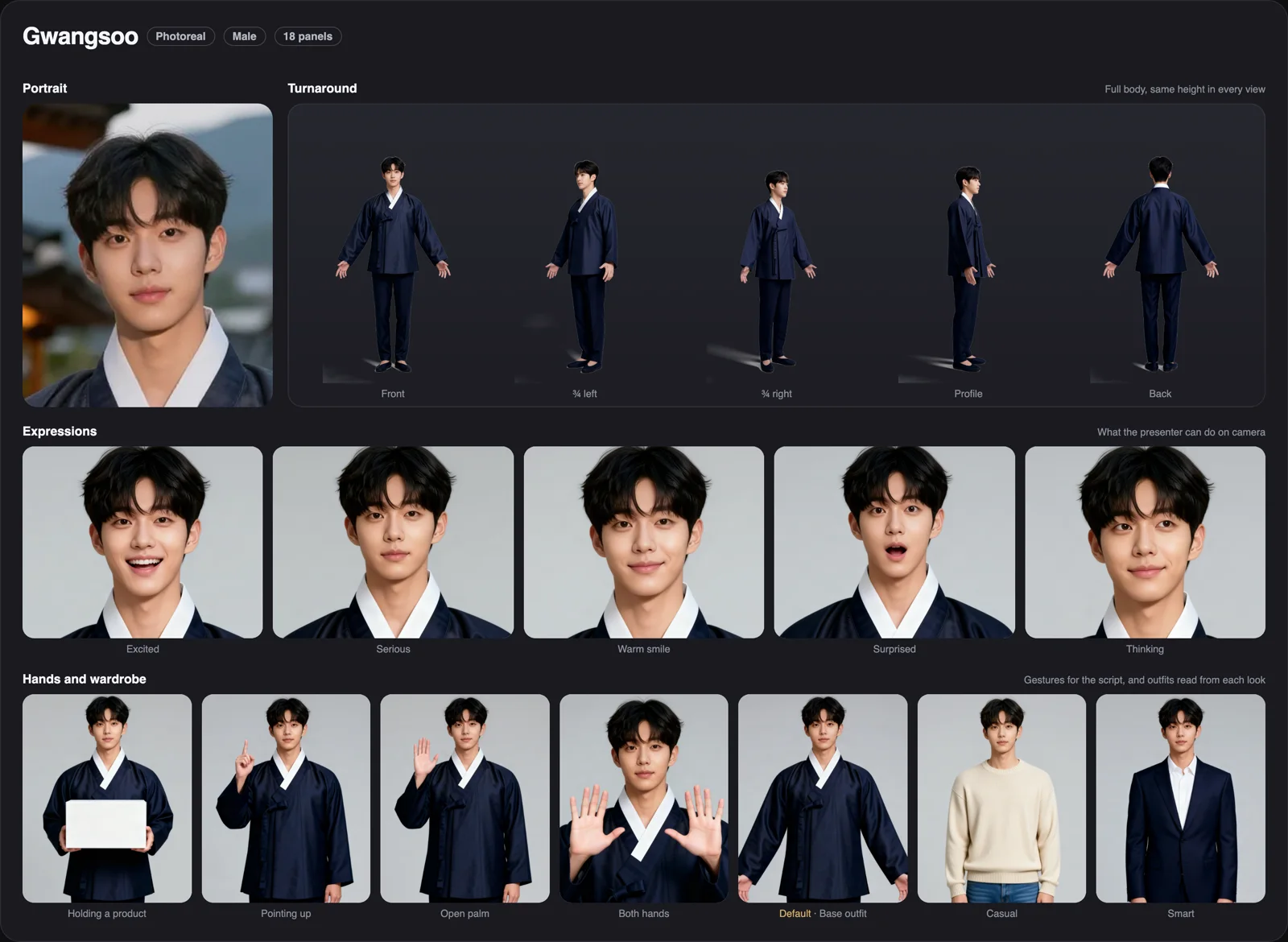Open the Excited expression panel
This screenshot has width=1288, height=942.
pos(142,543)
